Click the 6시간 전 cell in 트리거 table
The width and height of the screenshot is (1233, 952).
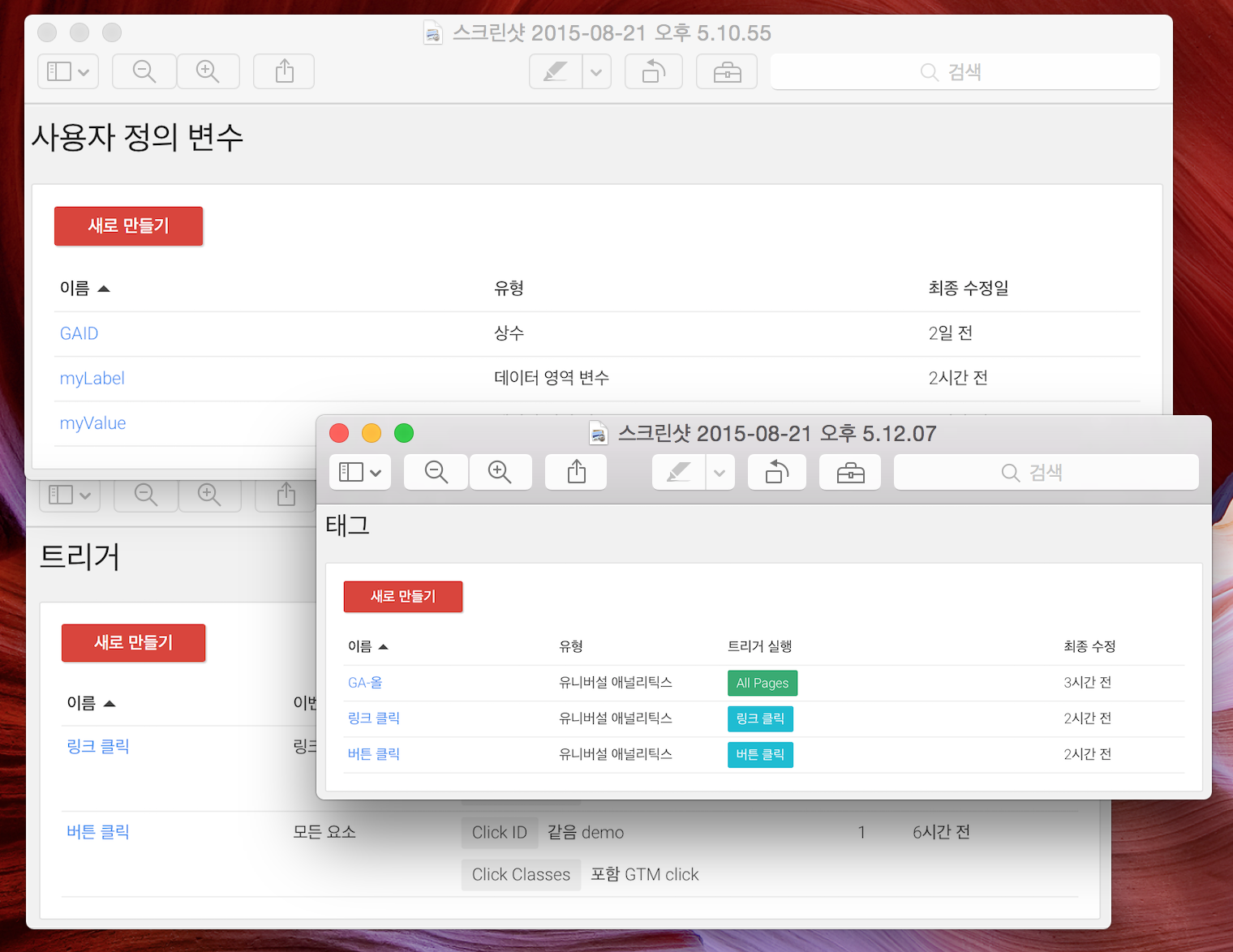click(941, 832)
